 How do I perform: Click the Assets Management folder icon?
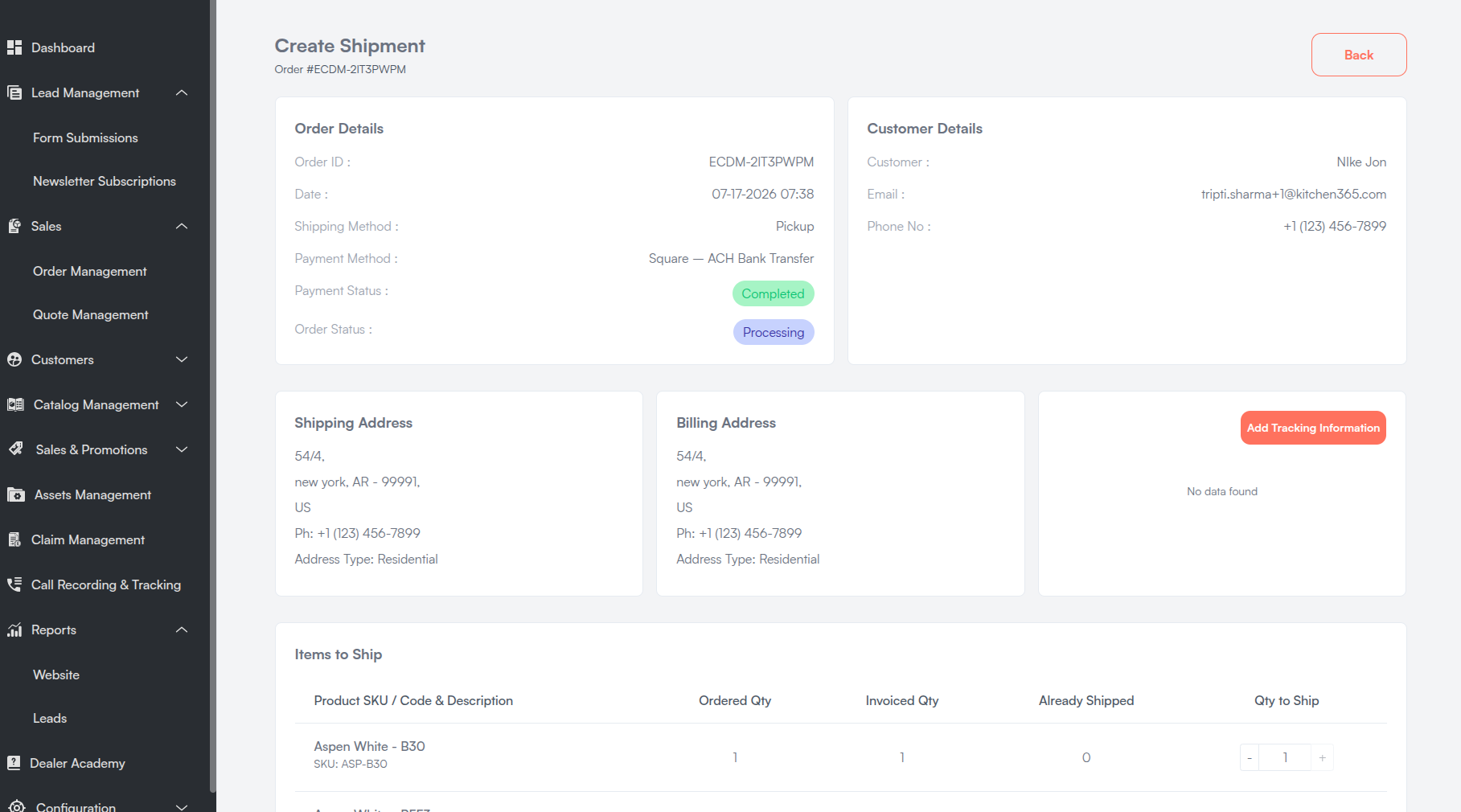pyautogui.click(x=15, y=494)
